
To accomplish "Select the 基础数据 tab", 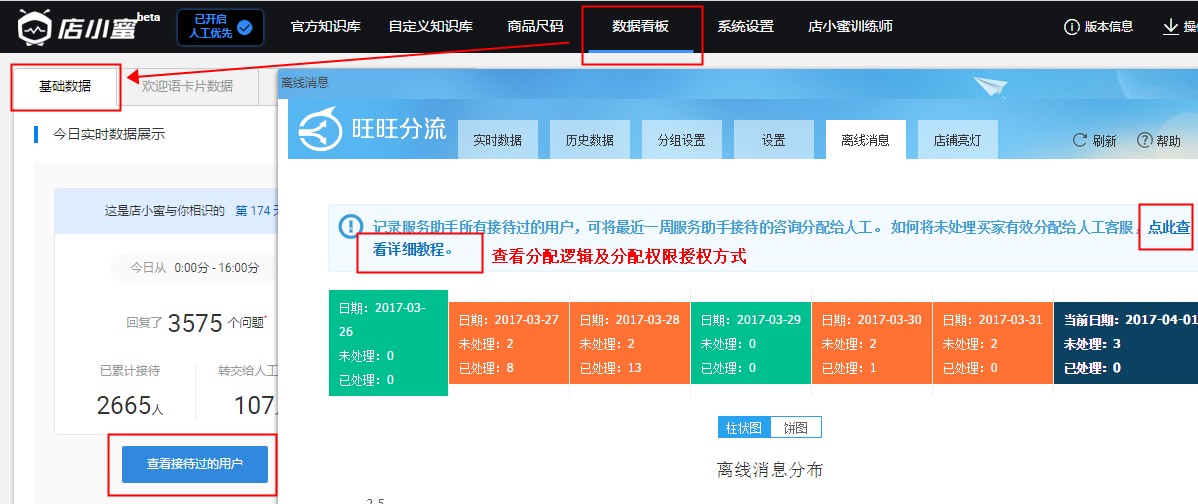I will [x=65, y=86].
